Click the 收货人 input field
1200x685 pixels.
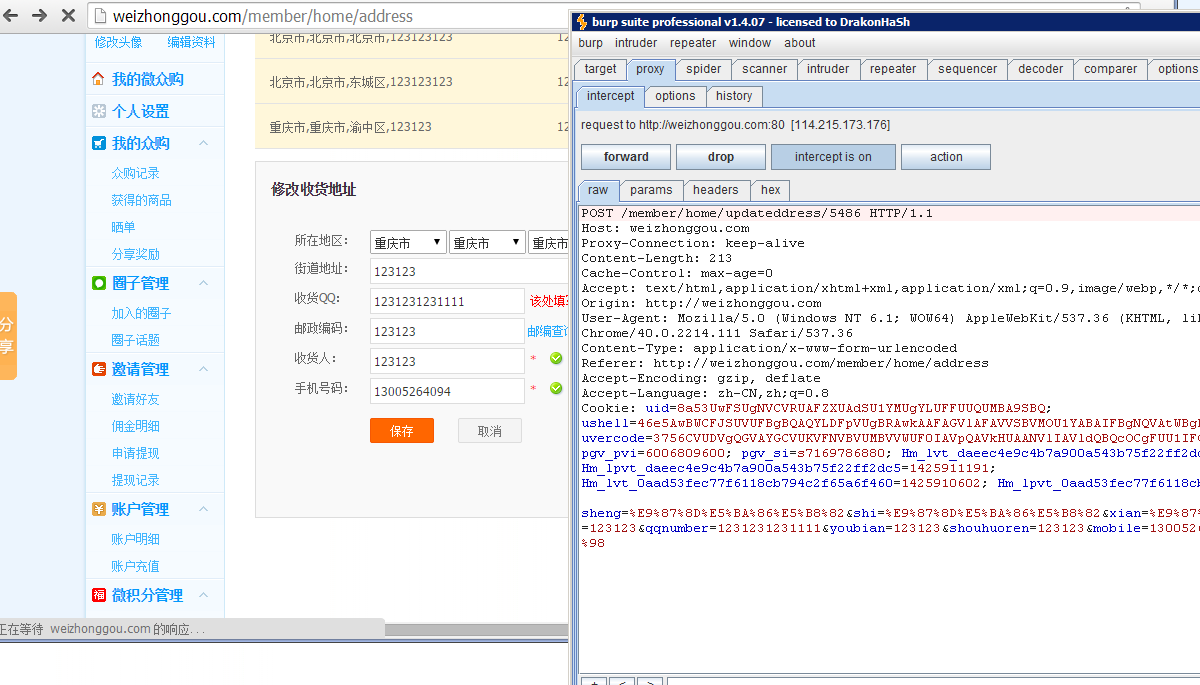[x=447, y=361]
